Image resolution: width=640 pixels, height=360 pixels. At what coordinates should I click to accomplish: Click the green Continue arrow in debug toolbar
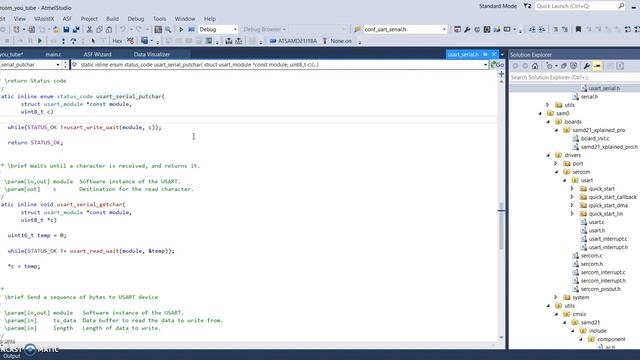pos(40,41)
